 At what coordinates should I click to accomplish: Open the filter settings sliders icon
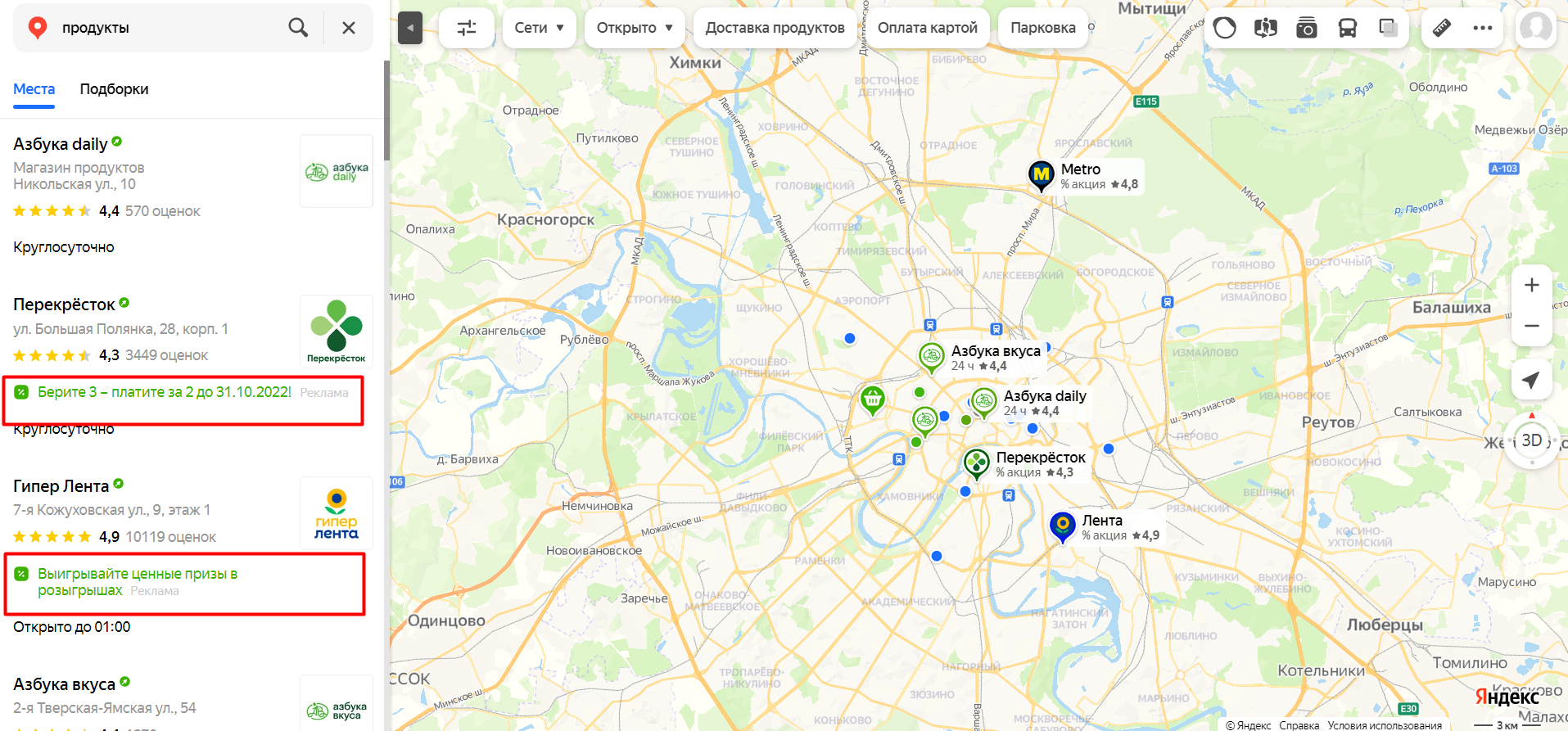(x=467, y=28)
